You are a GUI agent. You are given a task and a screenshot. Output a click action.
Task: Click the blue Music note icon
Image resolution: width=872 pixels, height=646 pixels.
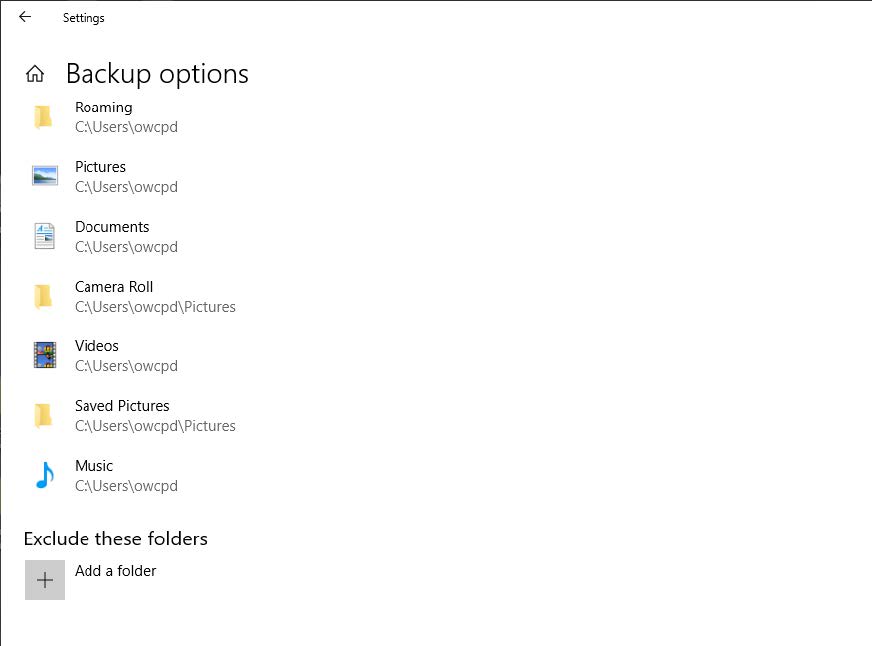pos(44,475)
